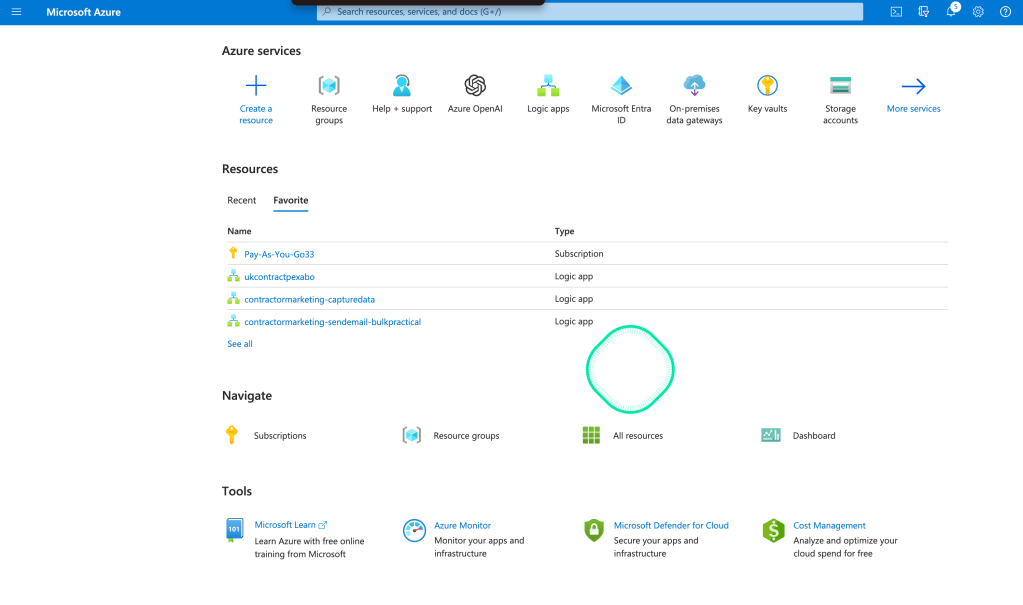Open On-premises data gateways icon

coord(694,85)
